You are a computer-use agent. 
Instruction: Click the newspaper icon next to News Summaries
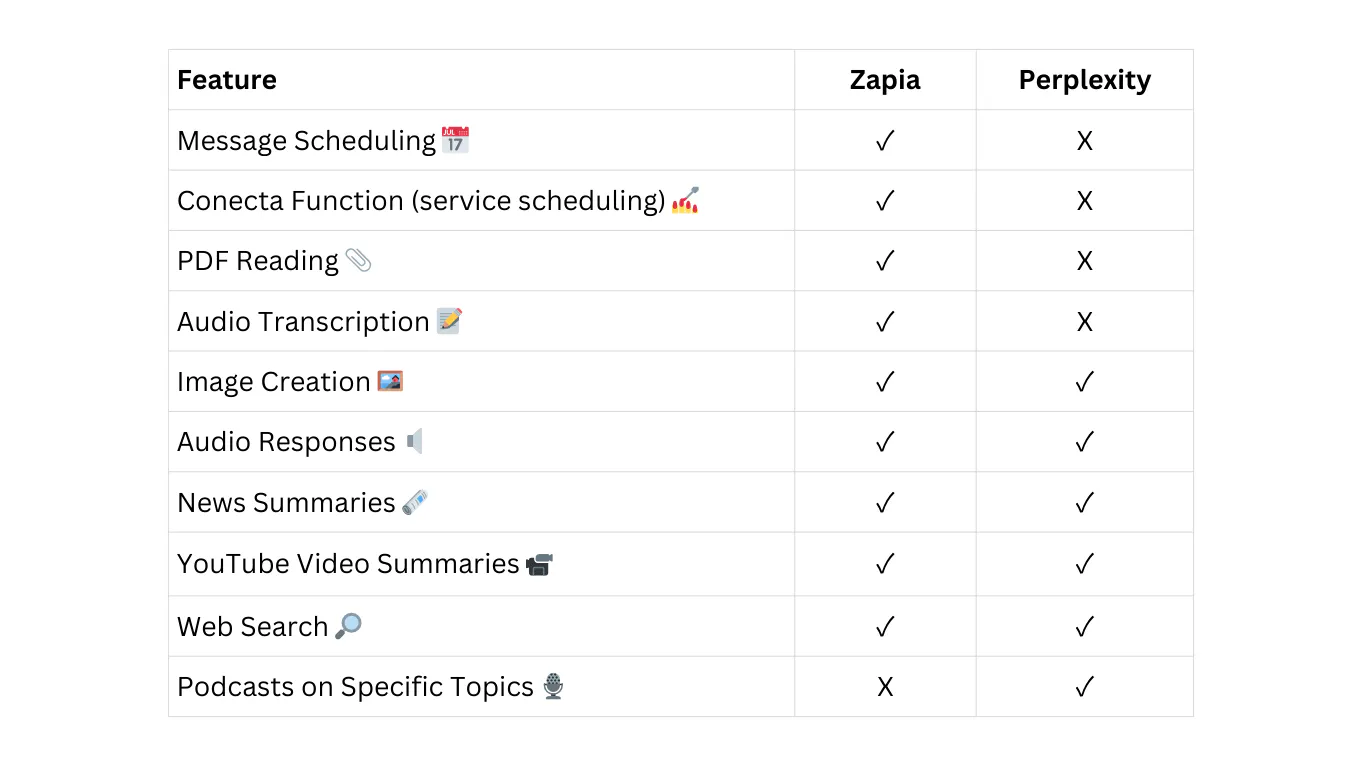[415, 502]
